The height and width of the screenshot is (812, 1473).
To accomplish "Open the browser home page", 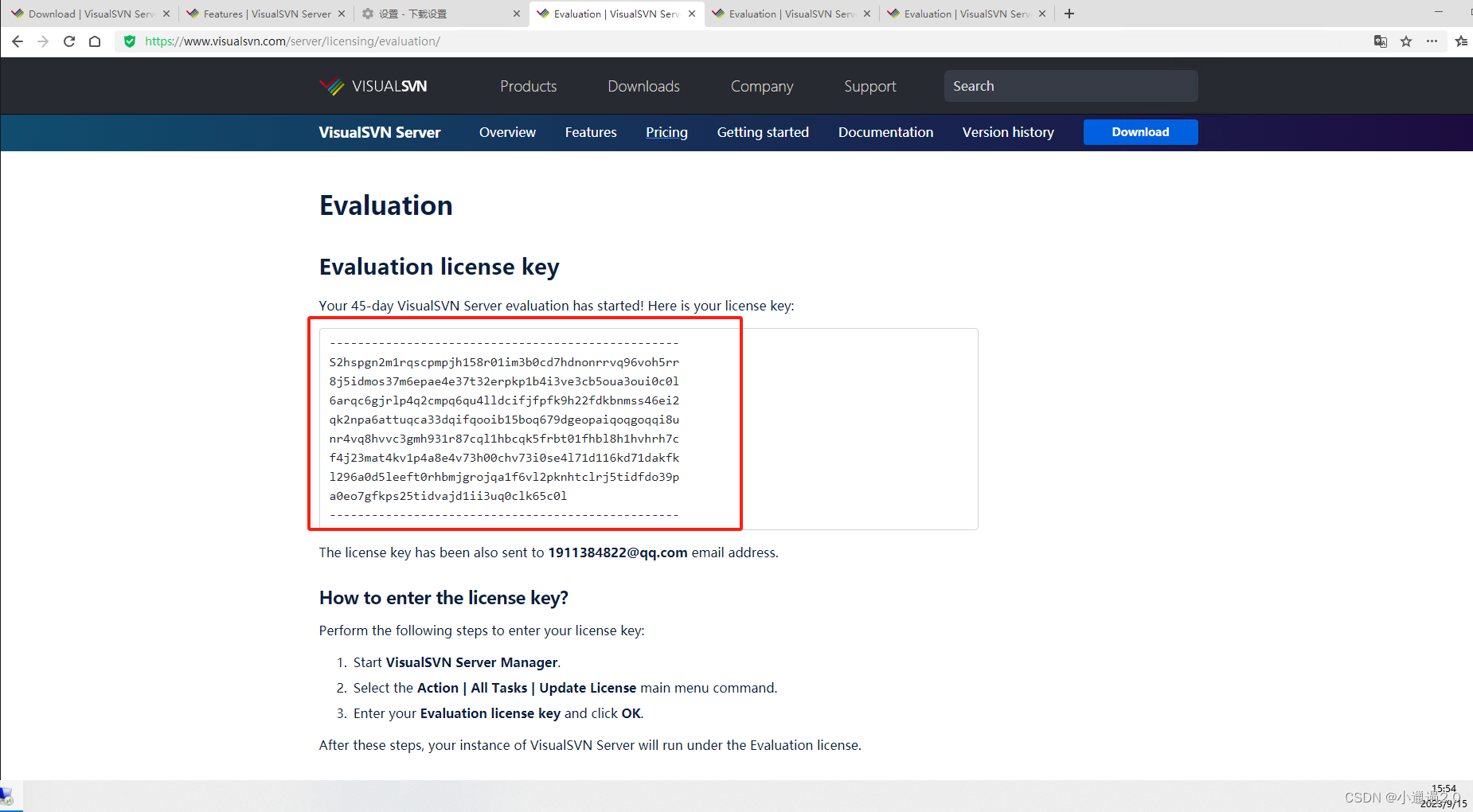I will coord(95,41).
